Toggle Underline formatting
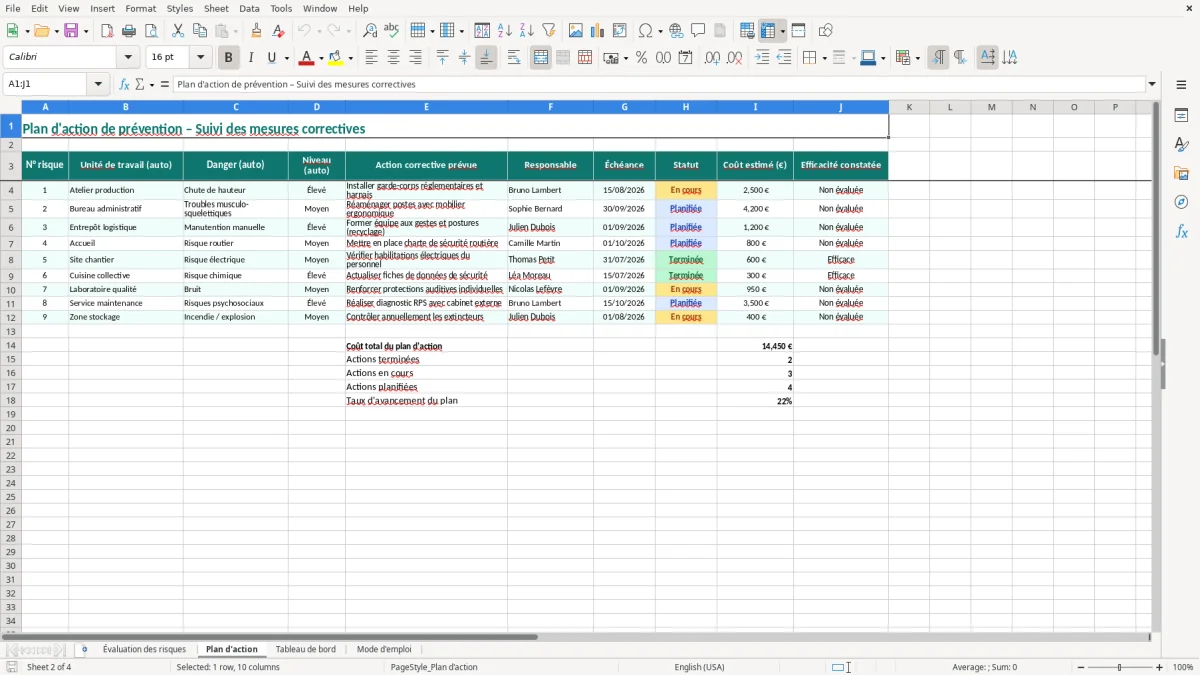The width and height of the screenshot is (1200, 675). click(271, 58)
